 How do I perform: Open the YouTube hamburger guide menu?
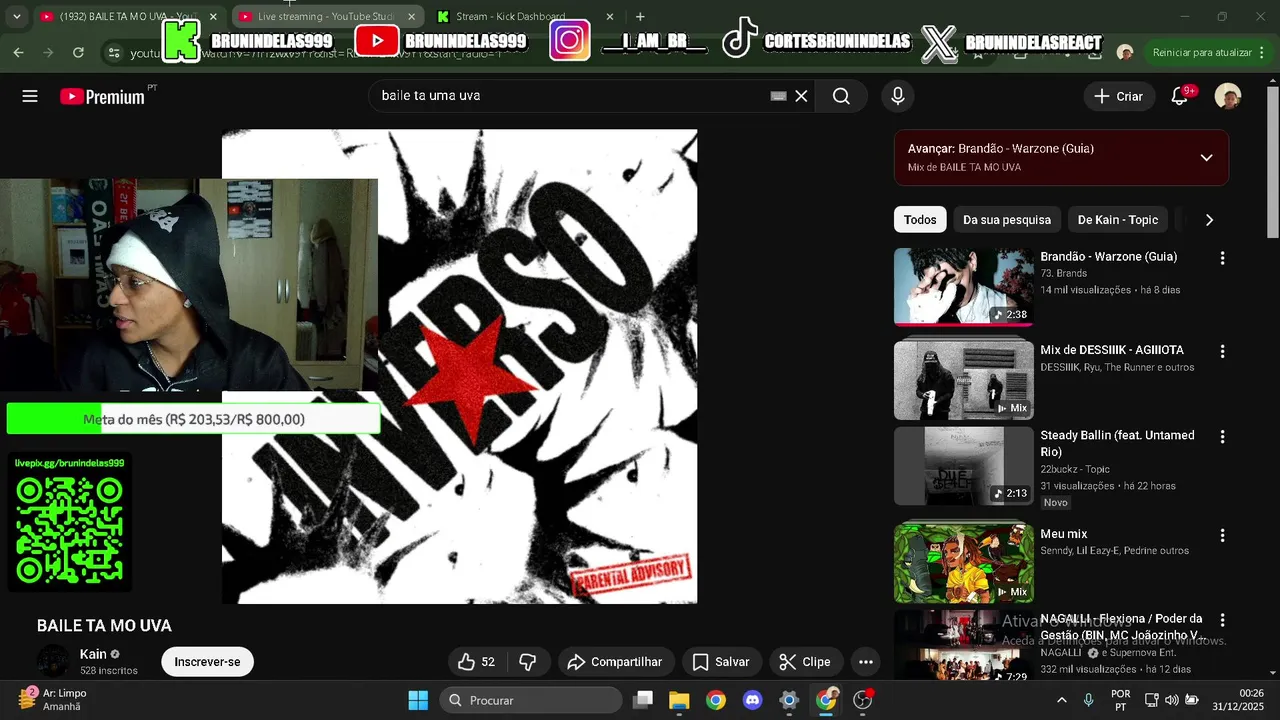[x=30, y=96]
